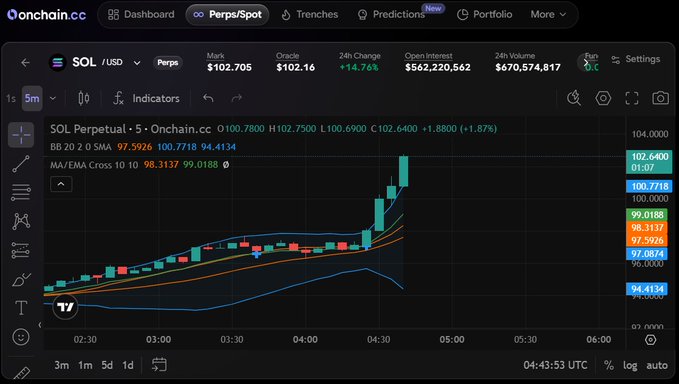This screenshot has width=679, height=384.
Task: Toggle auto scale mode
Action: 657,365
